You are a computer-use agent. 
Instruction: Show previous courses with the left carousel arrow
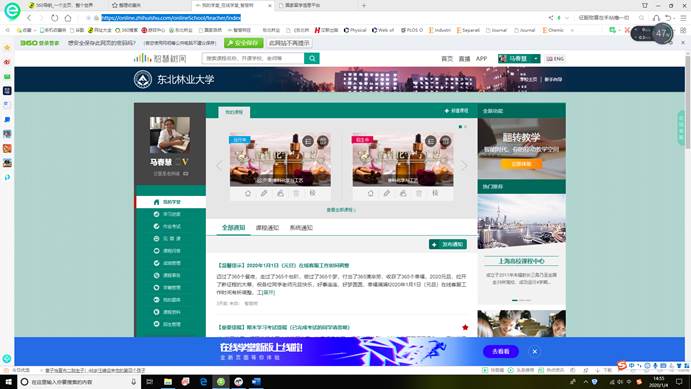pos(219,166)
